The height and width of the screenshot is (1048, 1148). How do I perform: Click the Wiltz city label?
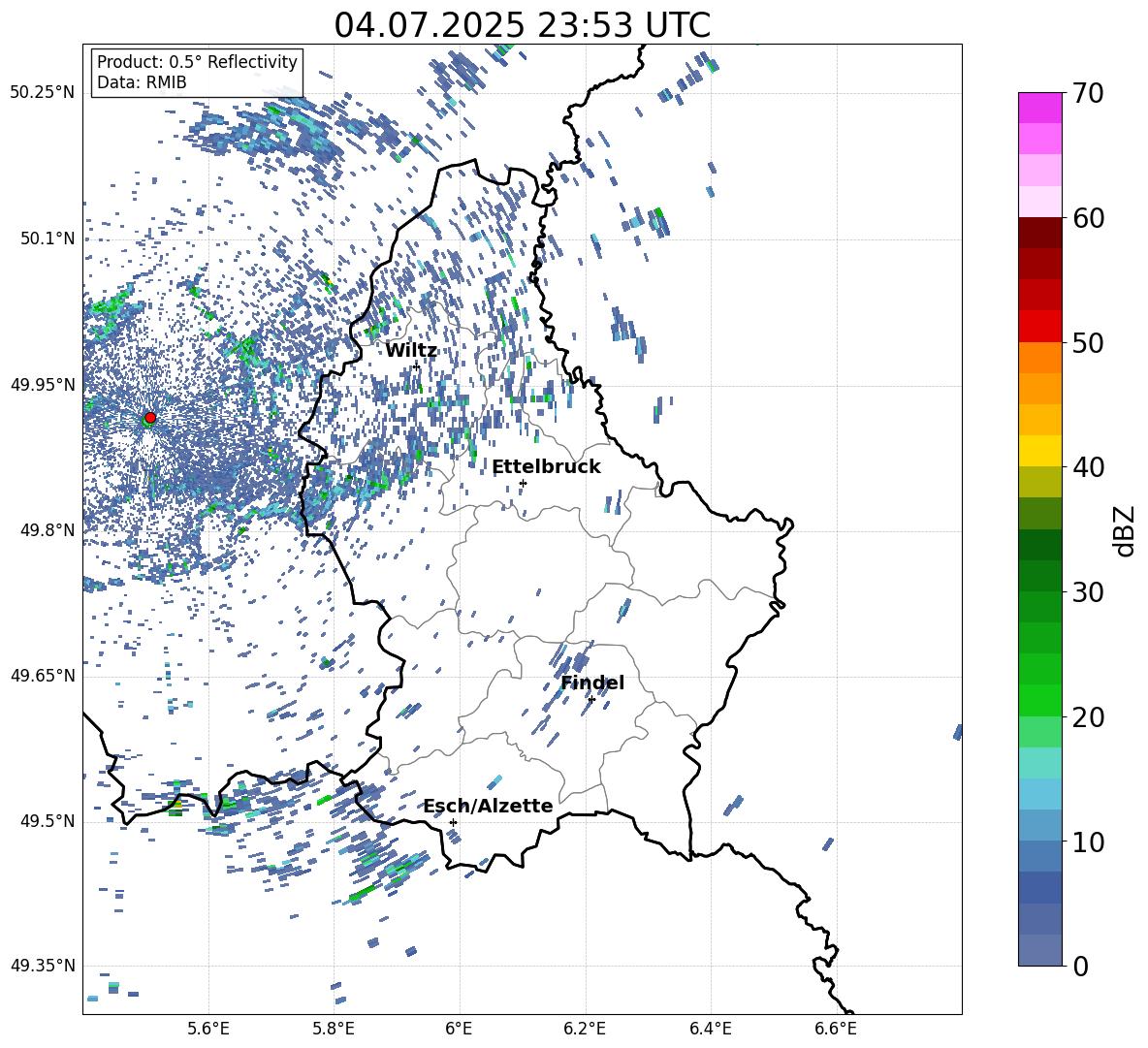[x=411, y=351]
